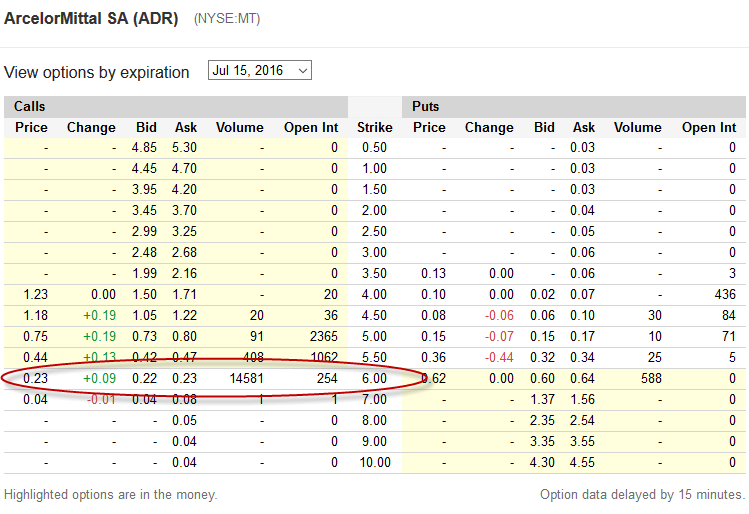Viewport: 749px width, 514px height.
Task: Click the Puts section header
Action: coord(426,106)
